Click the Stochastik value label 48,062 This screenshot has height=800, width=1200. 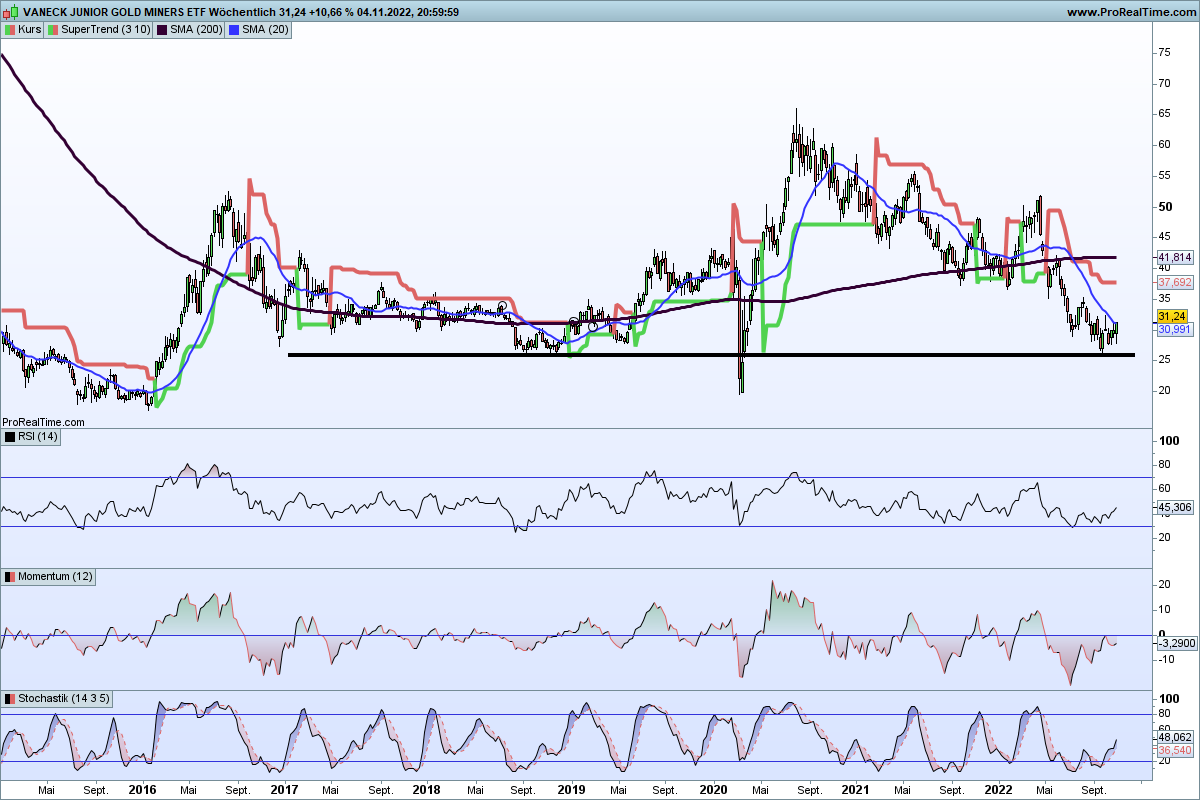pyautogui.click(x=1174, y=735)
